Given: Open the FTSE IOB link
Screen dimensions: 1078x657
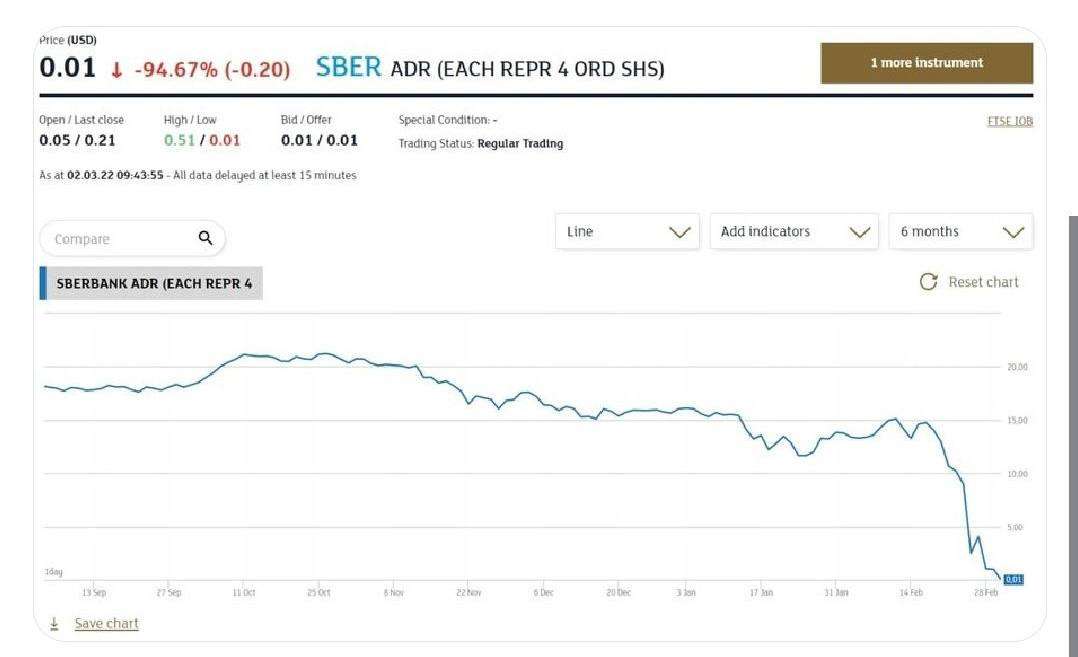Looking at the screenshot, I should [1009, 121].
